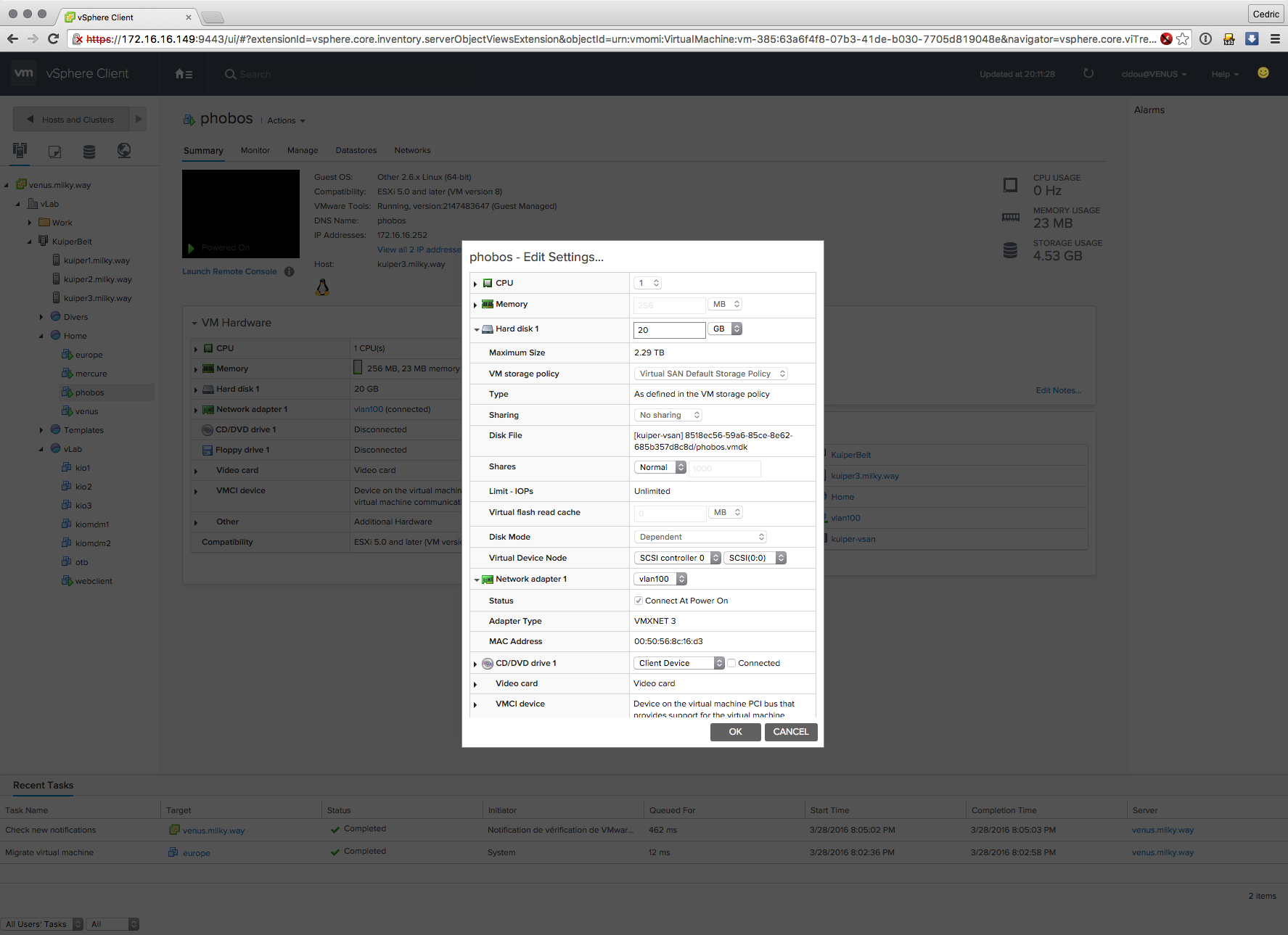
Task: Open the Storage inventory view icon
Action: [89, 151]
